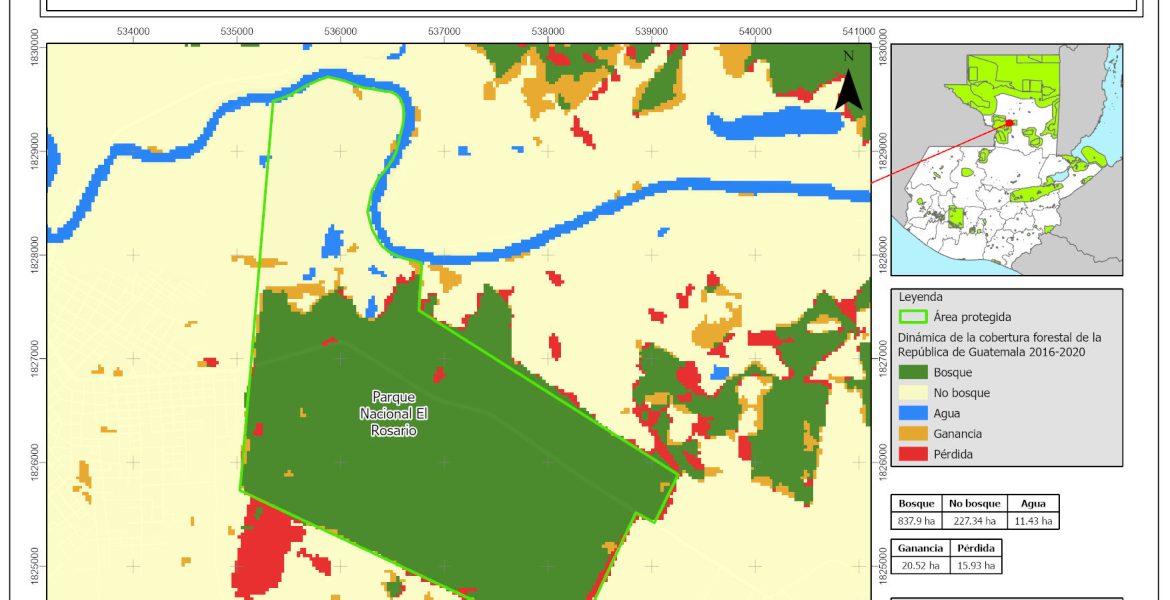Click the red location dot on inset map
Viewport: 1170px width, 600px height.
(x=1009, y=123)
